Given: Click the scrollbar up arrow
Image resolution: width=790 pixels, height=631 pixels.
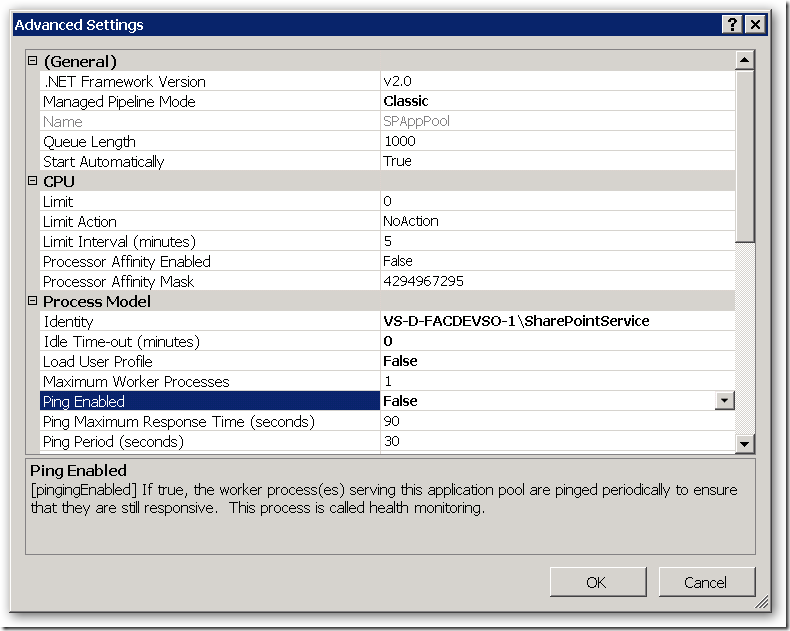Looking at the screenshot, I should click(x=744, y=60).
